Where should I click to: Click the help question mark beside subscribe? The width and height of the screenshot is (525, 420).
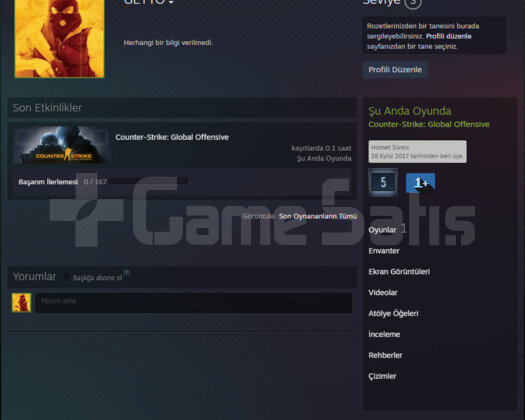tap(126, 272)
